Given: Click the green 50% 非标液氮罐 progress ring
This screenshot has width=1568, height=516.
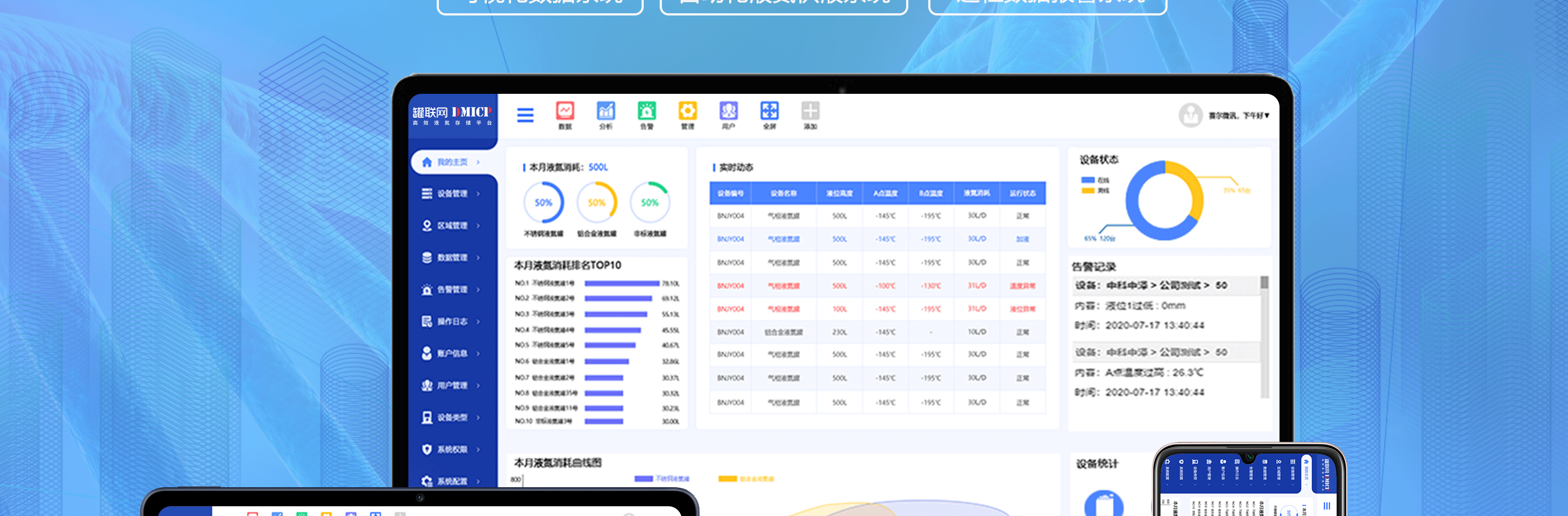Looking at the screenshot, I should 649,203.
